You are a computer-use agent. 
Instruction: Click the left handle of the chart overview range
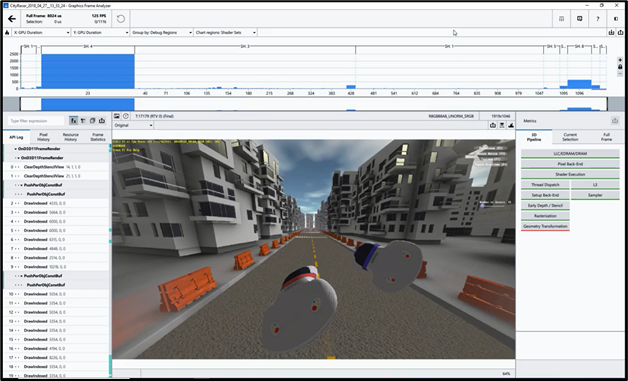pyautogui.click(x=20, y=104)
